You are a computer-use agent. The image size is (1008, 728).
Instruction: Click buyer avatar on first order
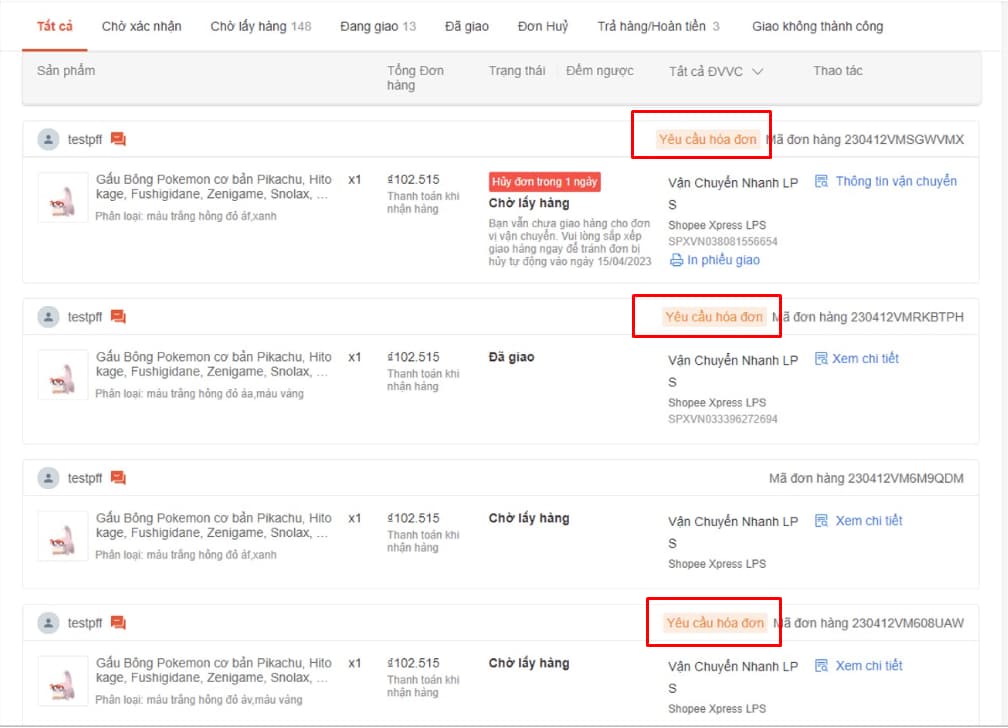(x=48, y=140)
